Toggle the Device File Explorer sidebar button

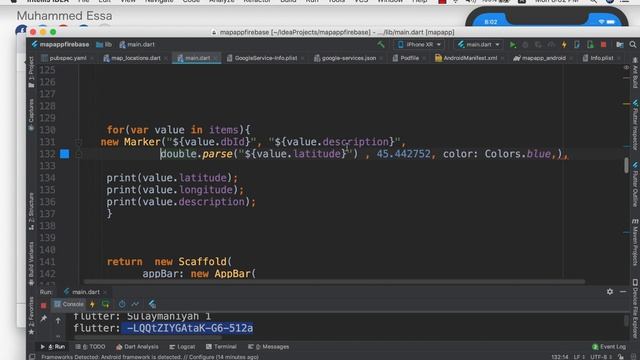[635, 310]
